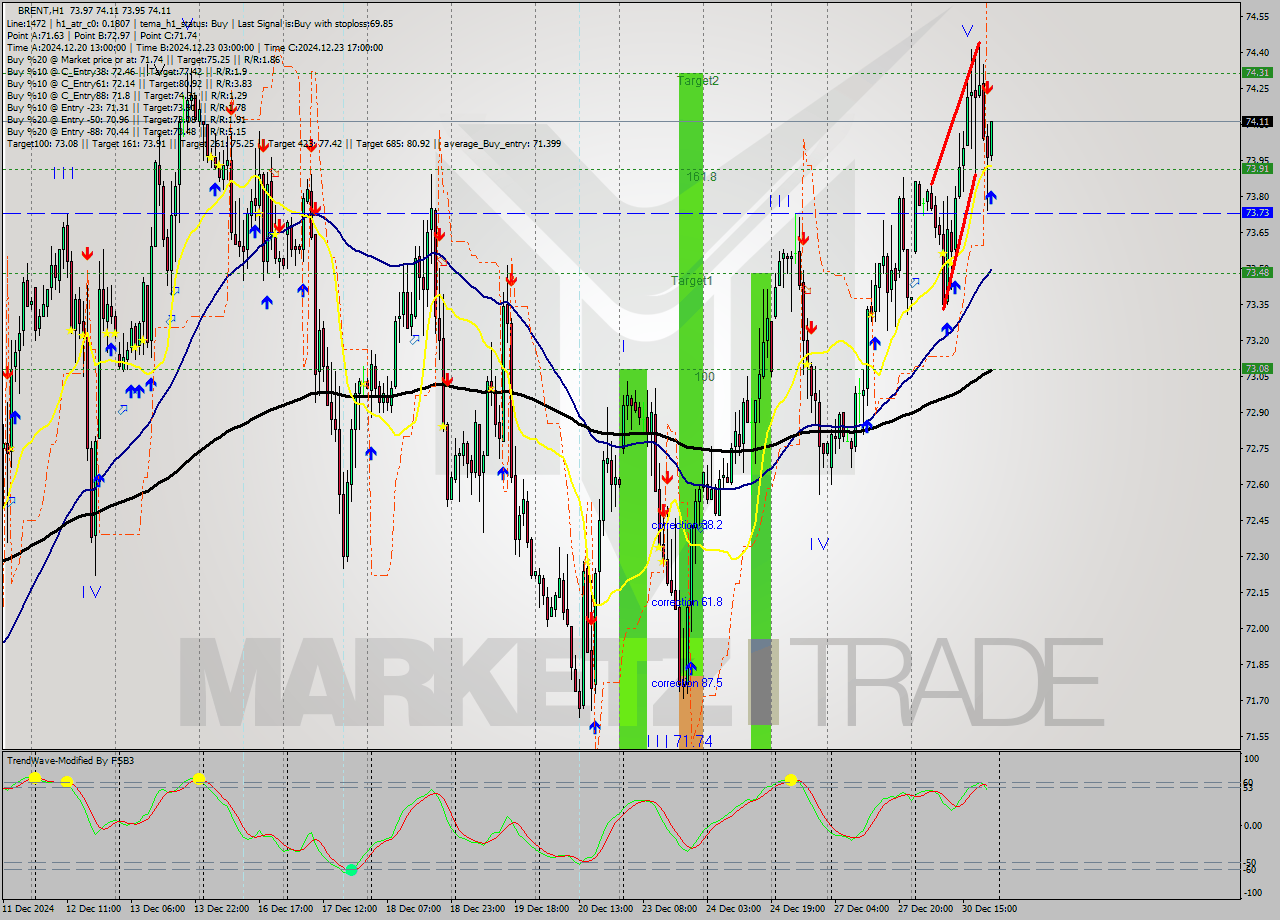This screenshot has width=1280, height=920.
Task: Select the Target1 label on the chart
Action: (692, 281)
